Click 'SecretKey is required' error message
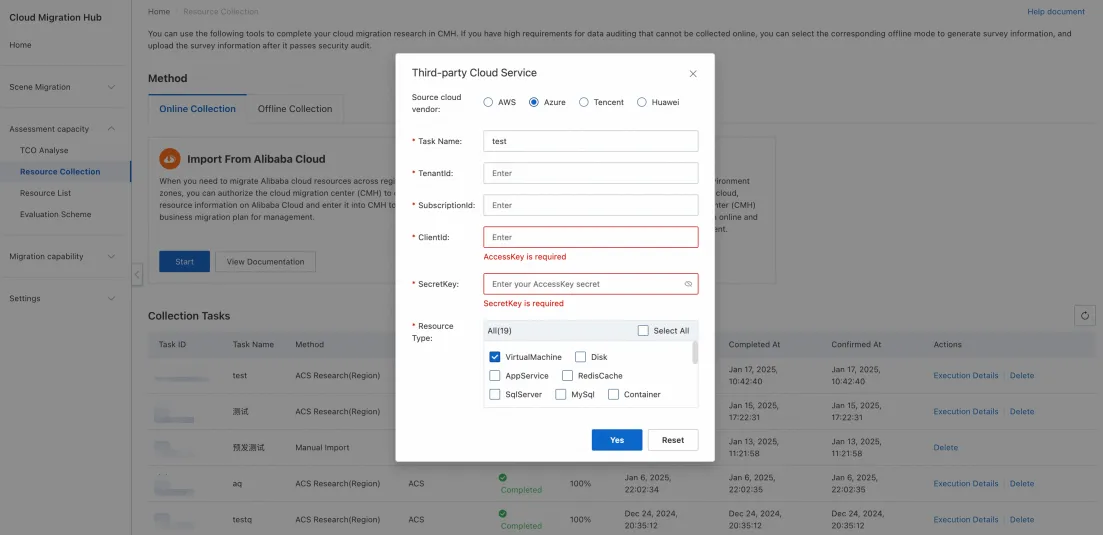1103x535 pixels. click(x=523, y=304)
